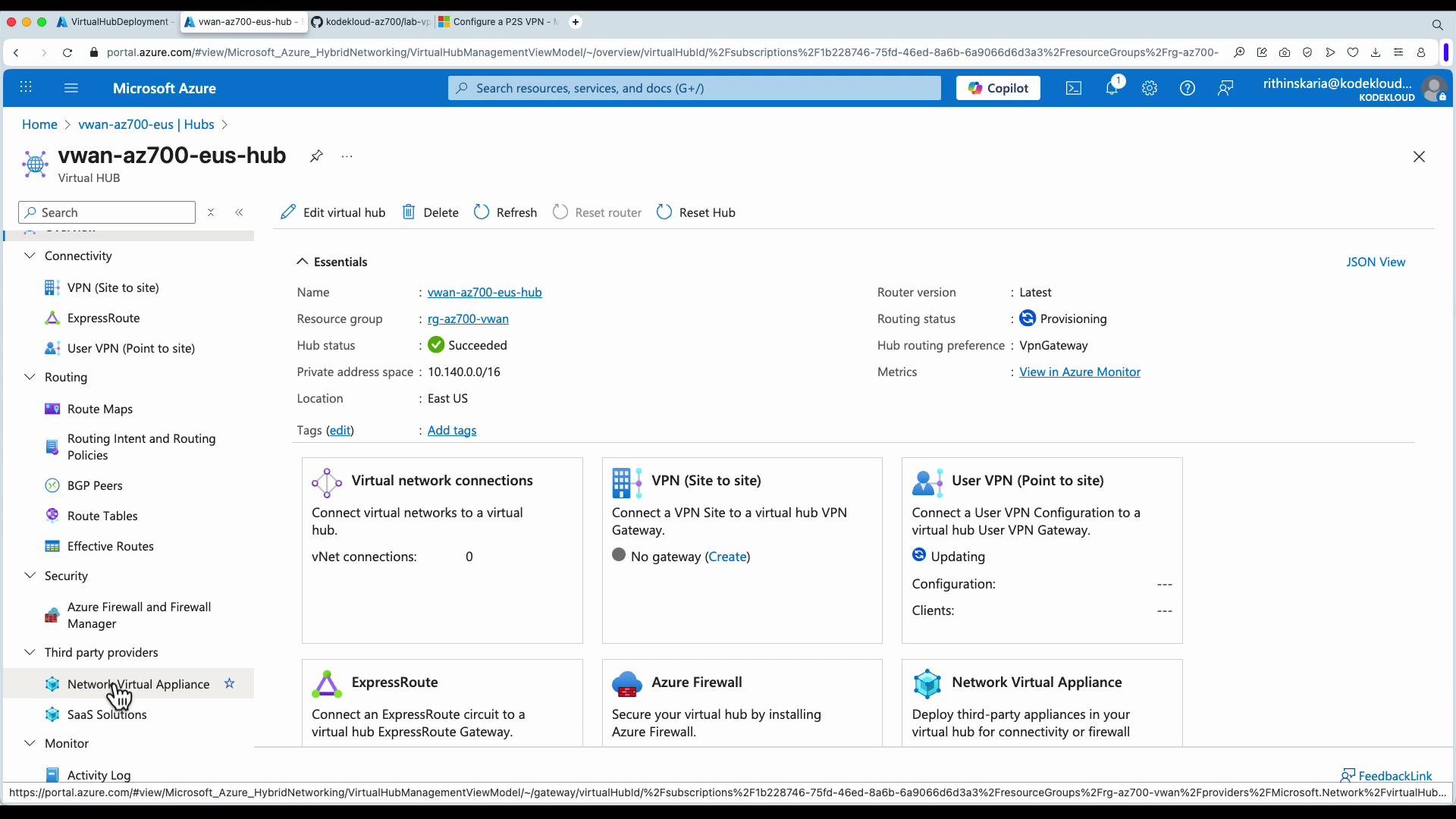Image resolution: width=1456 pixels, height=819 pixels.
Task: Focus the sidebar Search field
Action: (x=107, y=212)
